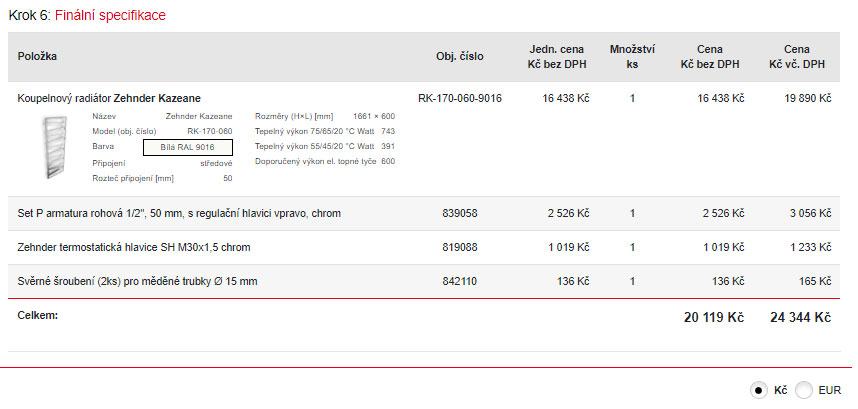858x409 pixels.
Task: Click the 'Koupelnový radiátor Zehnder Kazeane' item title
Action: pyautogui.click(x=109, y=99)
